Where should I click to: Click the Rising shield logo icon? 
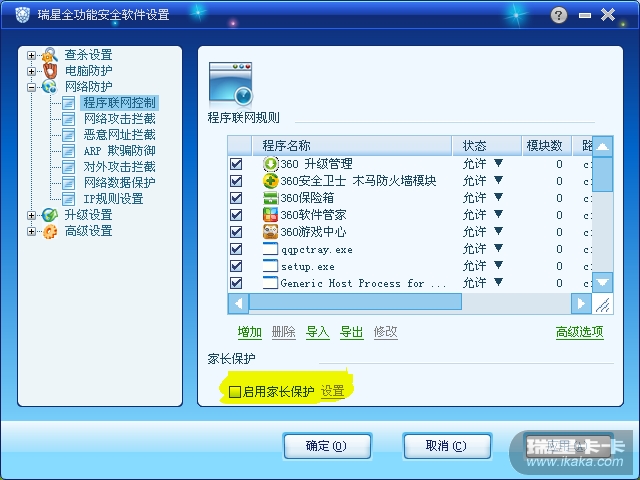[22, 15]
